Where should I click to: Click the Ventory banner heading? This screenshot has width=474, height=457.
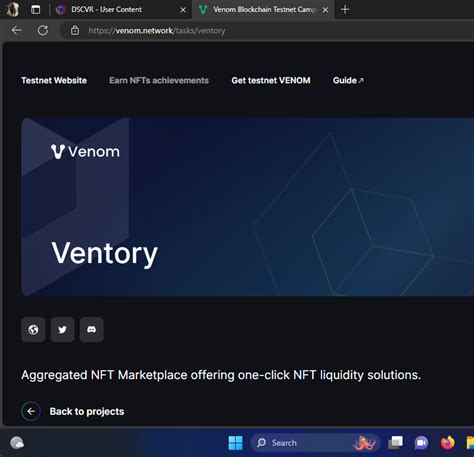click(x=104, y=253)
